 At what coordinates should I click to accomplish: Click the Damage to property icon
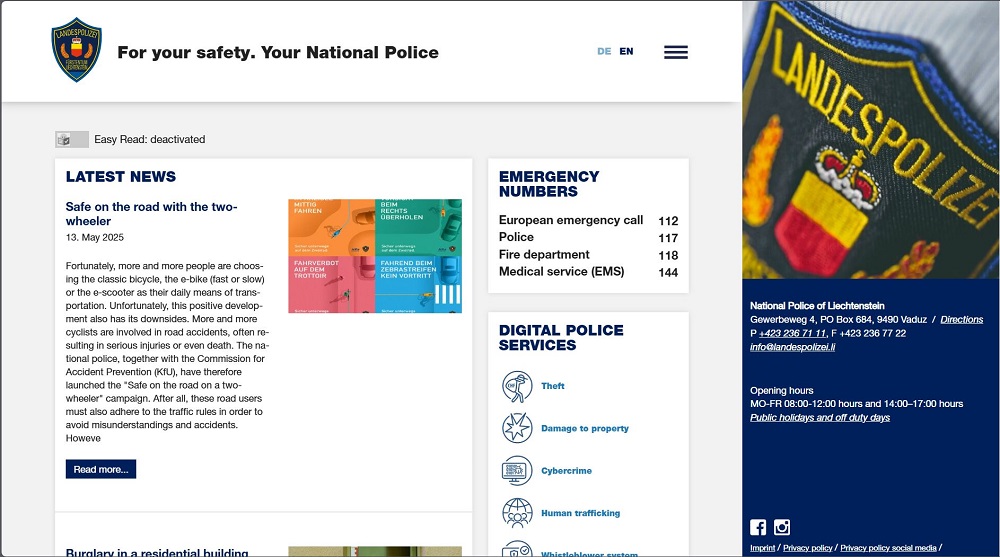pyautogui.click(x=517, y=428)
